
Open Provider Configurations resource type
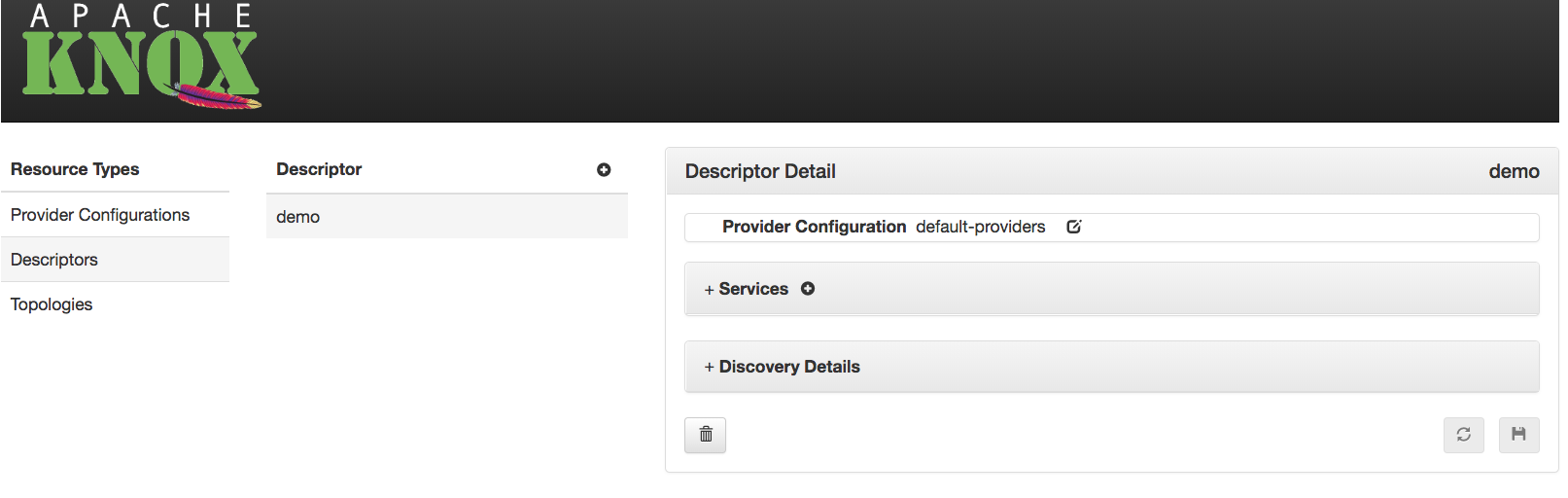coord(100,215)
